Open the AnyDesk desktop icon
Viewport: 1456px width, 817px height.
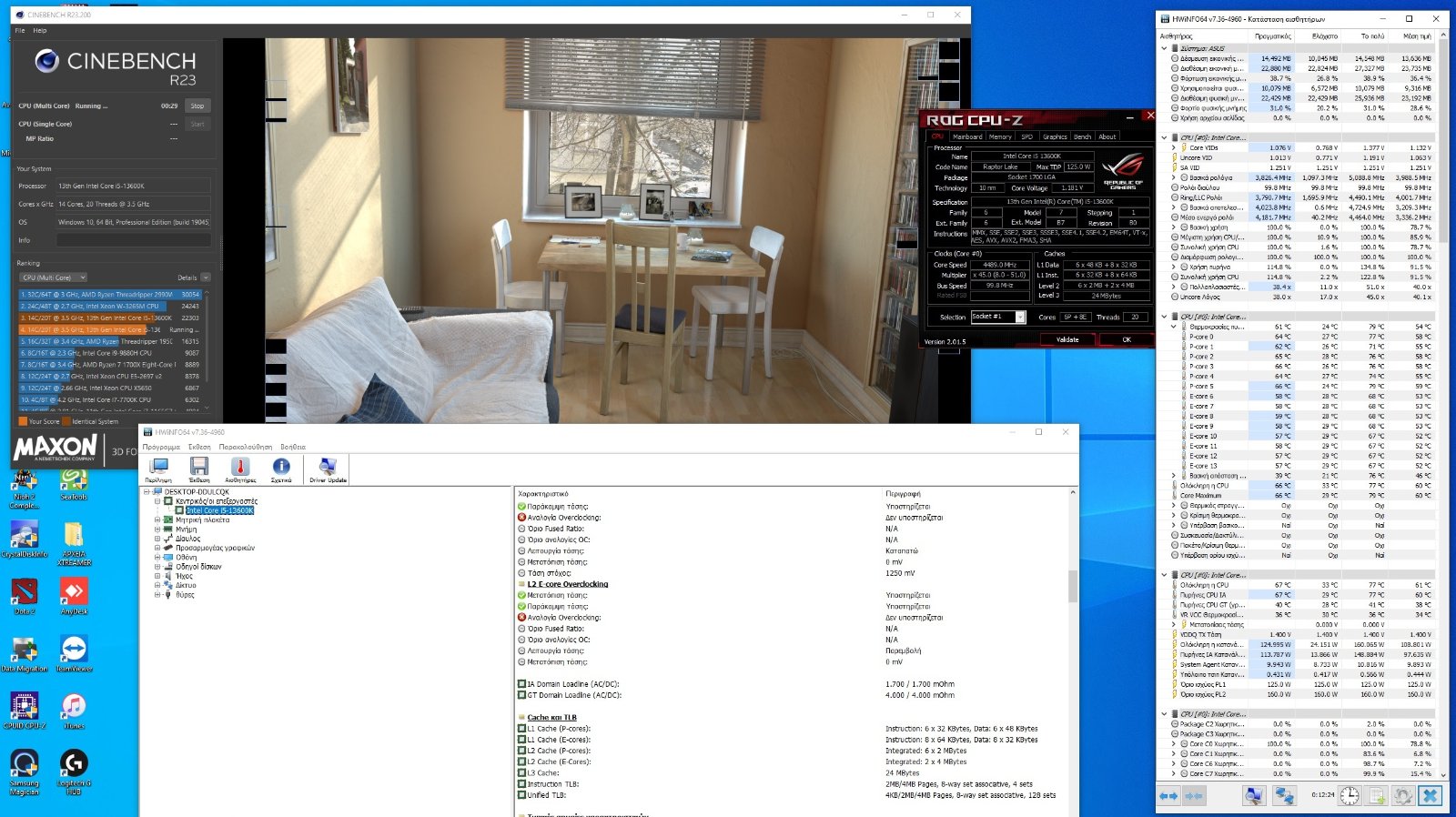[74, 597]
